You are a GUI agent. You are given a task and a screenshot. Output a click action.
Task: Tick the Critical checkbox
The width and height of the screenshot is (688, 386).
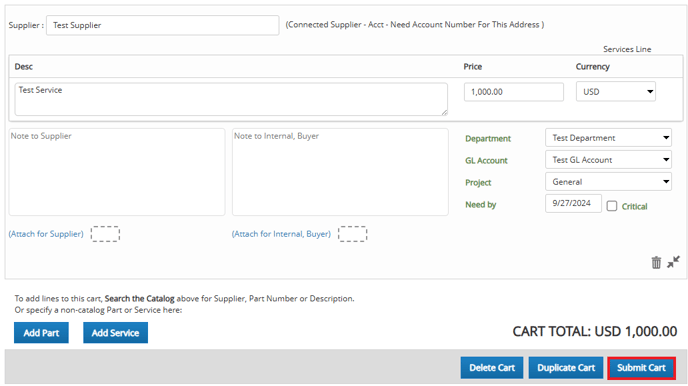tap(612, 206)
